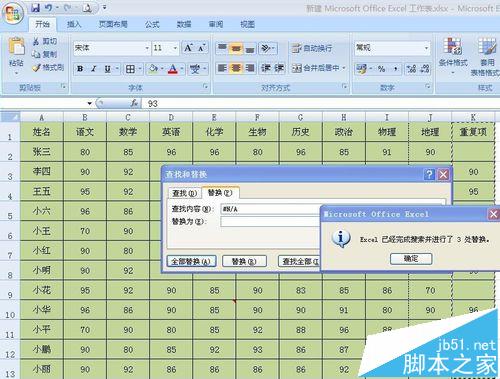Screen dimensions: 500x379
Task: Open Format as Table
Action: pyautogui.click(x=485, y=57)
